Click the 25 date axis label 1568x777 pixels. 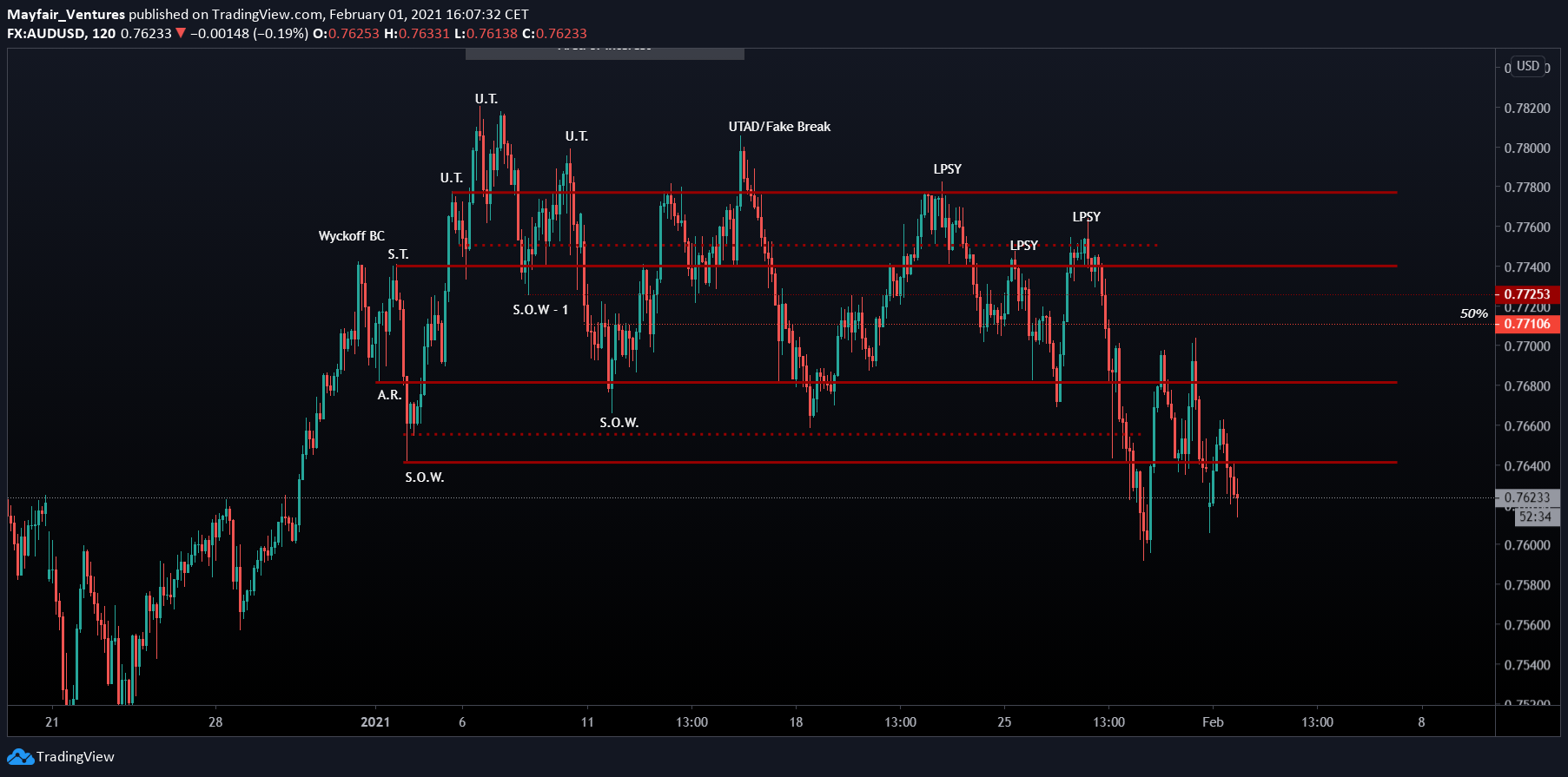pyautogui.click(x=1004, y=722)
